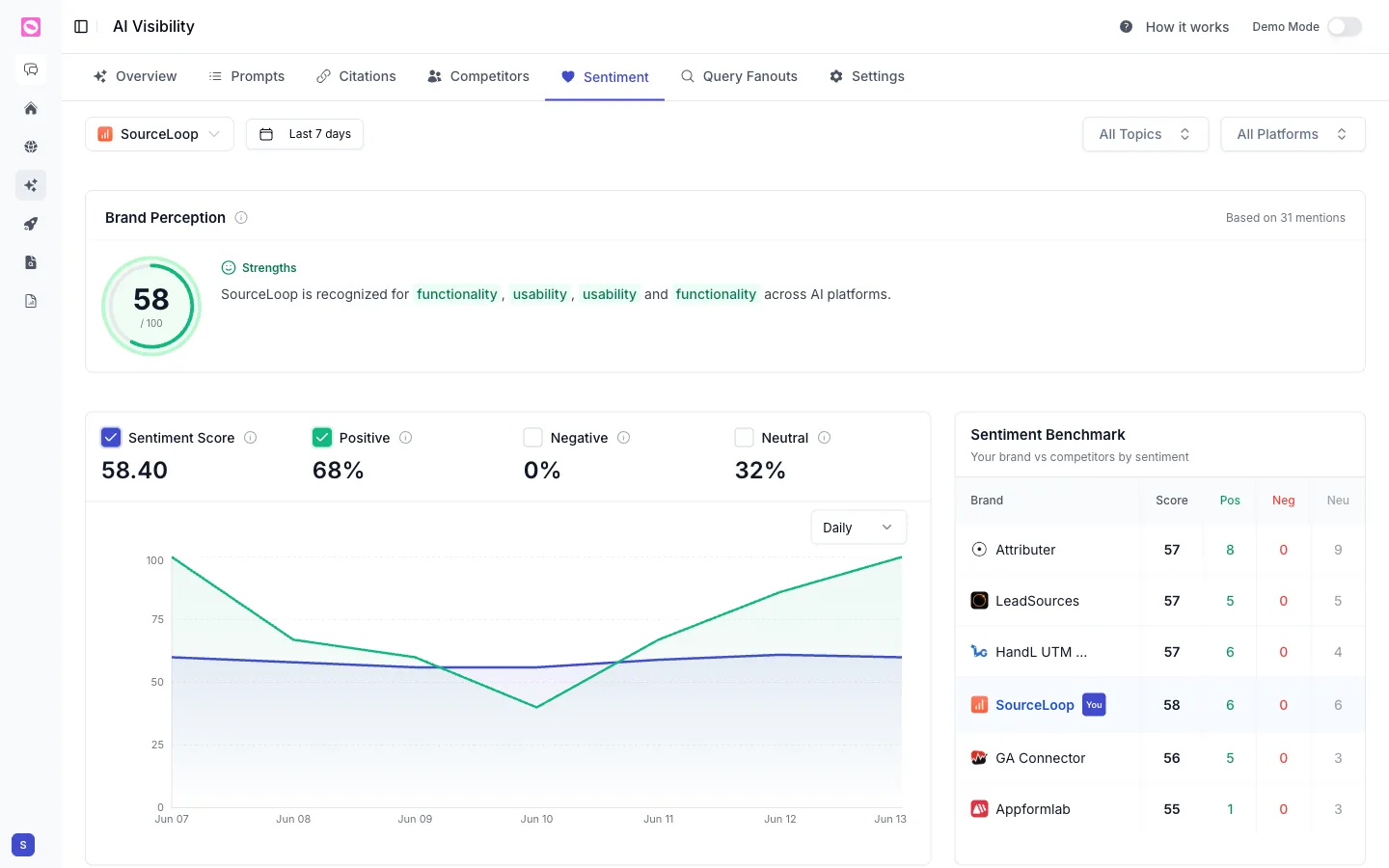The width and height of the screenshot is (1389, 868).
Task: Click the calendar icon in date filter
Action: [266, 134]
